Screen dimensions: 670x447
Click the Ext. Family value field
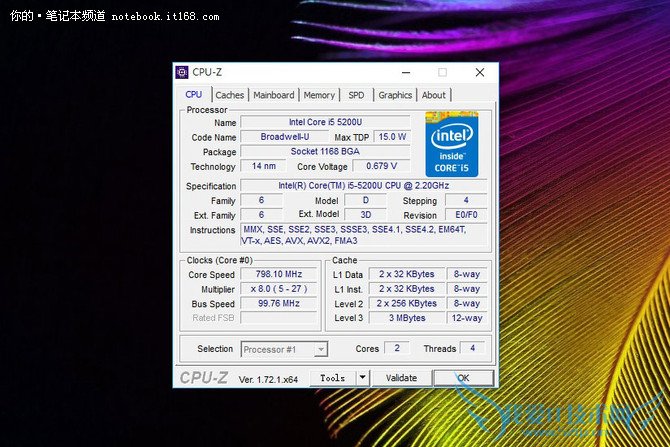262,215
